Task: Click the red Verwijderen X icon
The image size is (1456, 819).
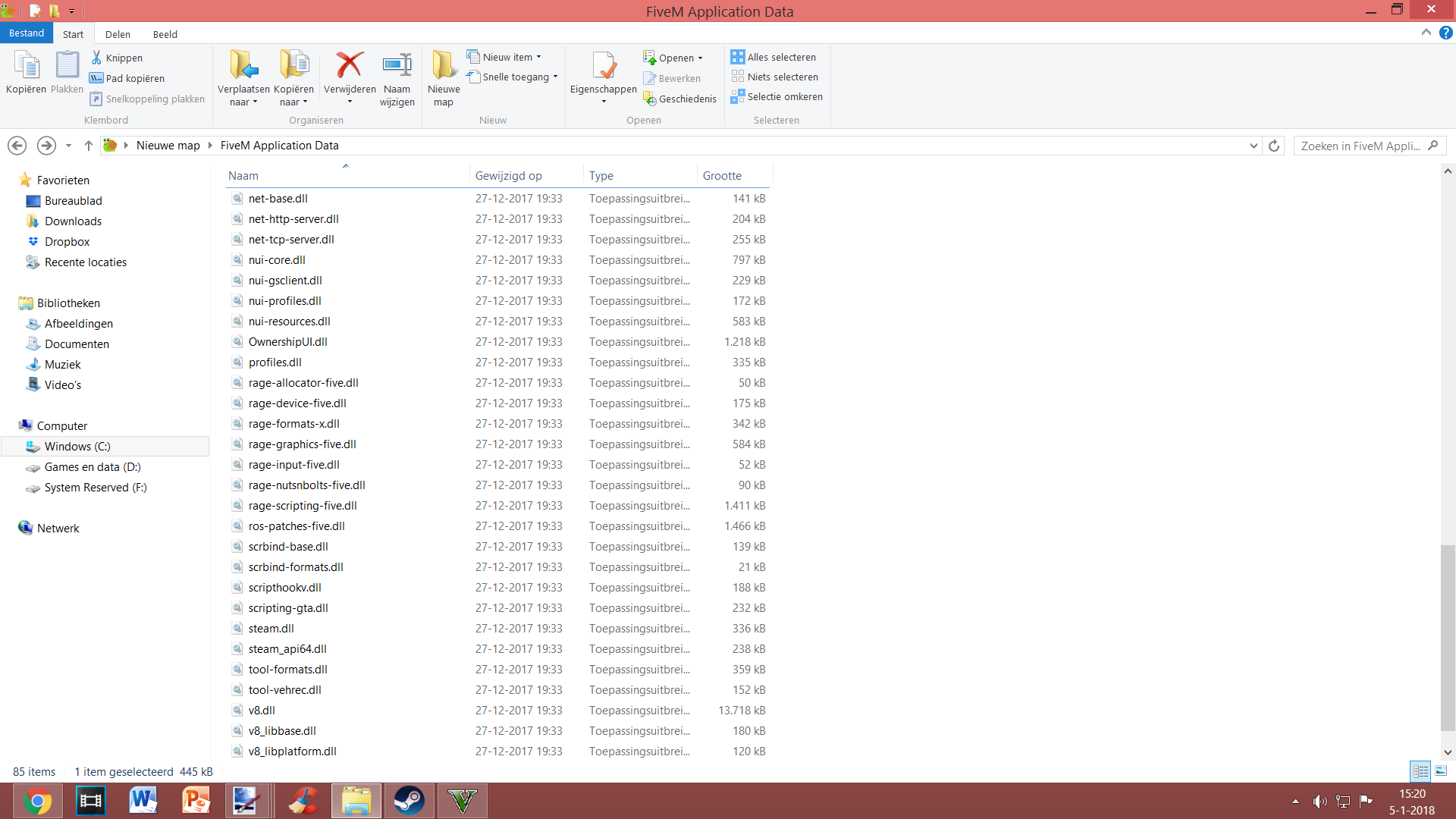Action: click(350, 65)
